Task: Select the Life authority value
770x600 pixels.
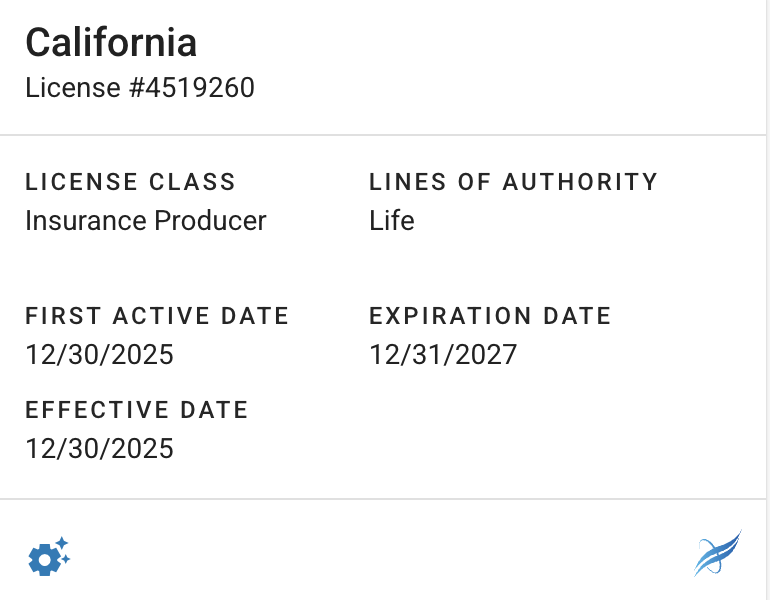Action: (x=392, y=220)
